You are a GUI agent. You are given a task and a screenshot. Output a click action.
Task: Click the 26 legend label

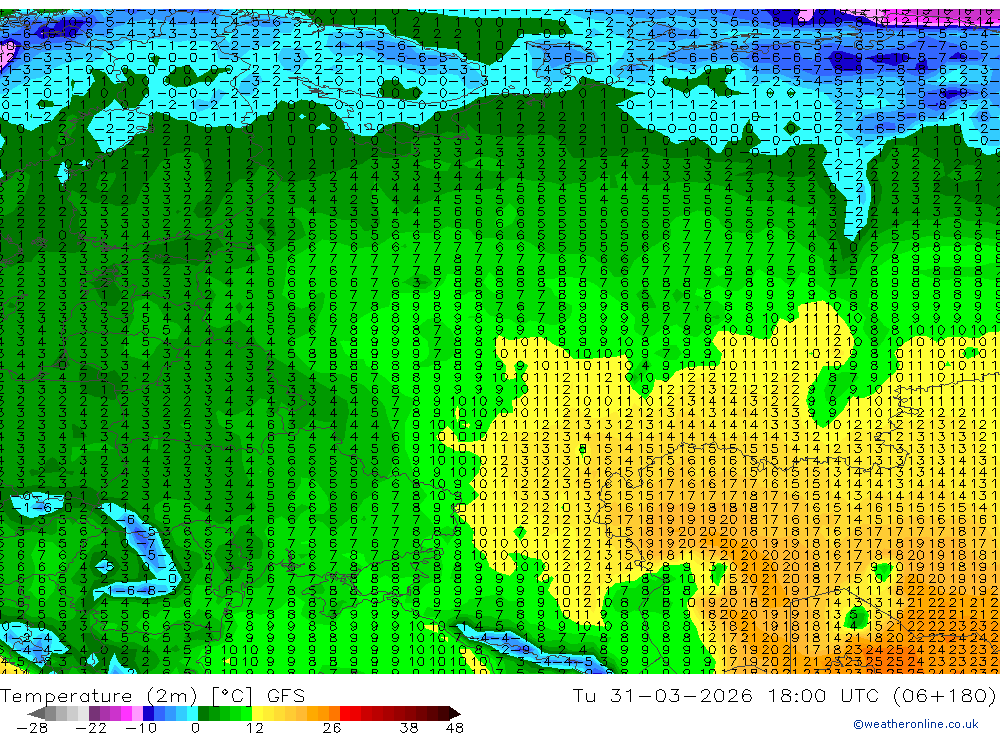332,728
